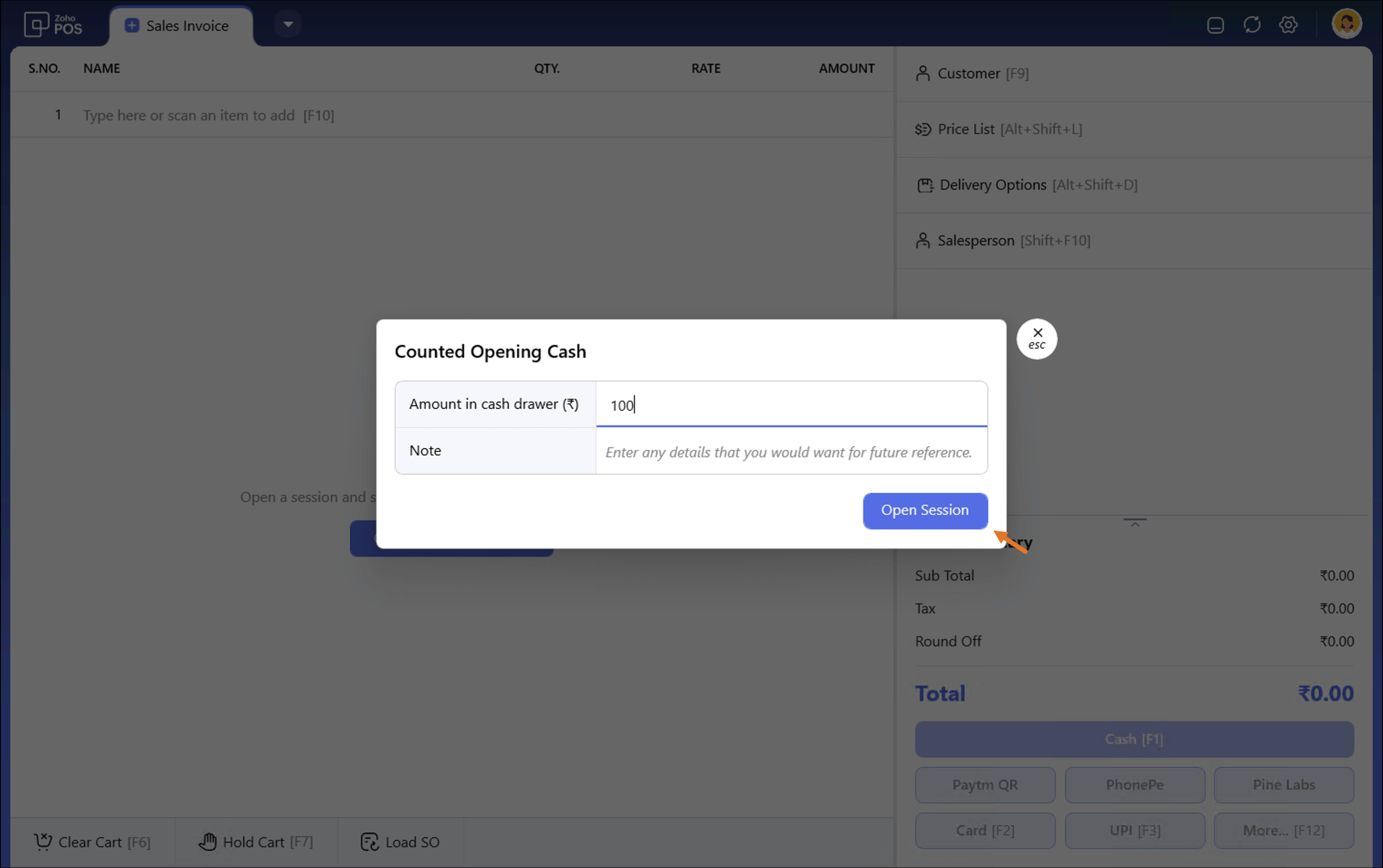This screenshot has height=868, width=1383.
Task: Click the Cash F1 payment button
Action: pyautogui.click(x=1134, y=739)
